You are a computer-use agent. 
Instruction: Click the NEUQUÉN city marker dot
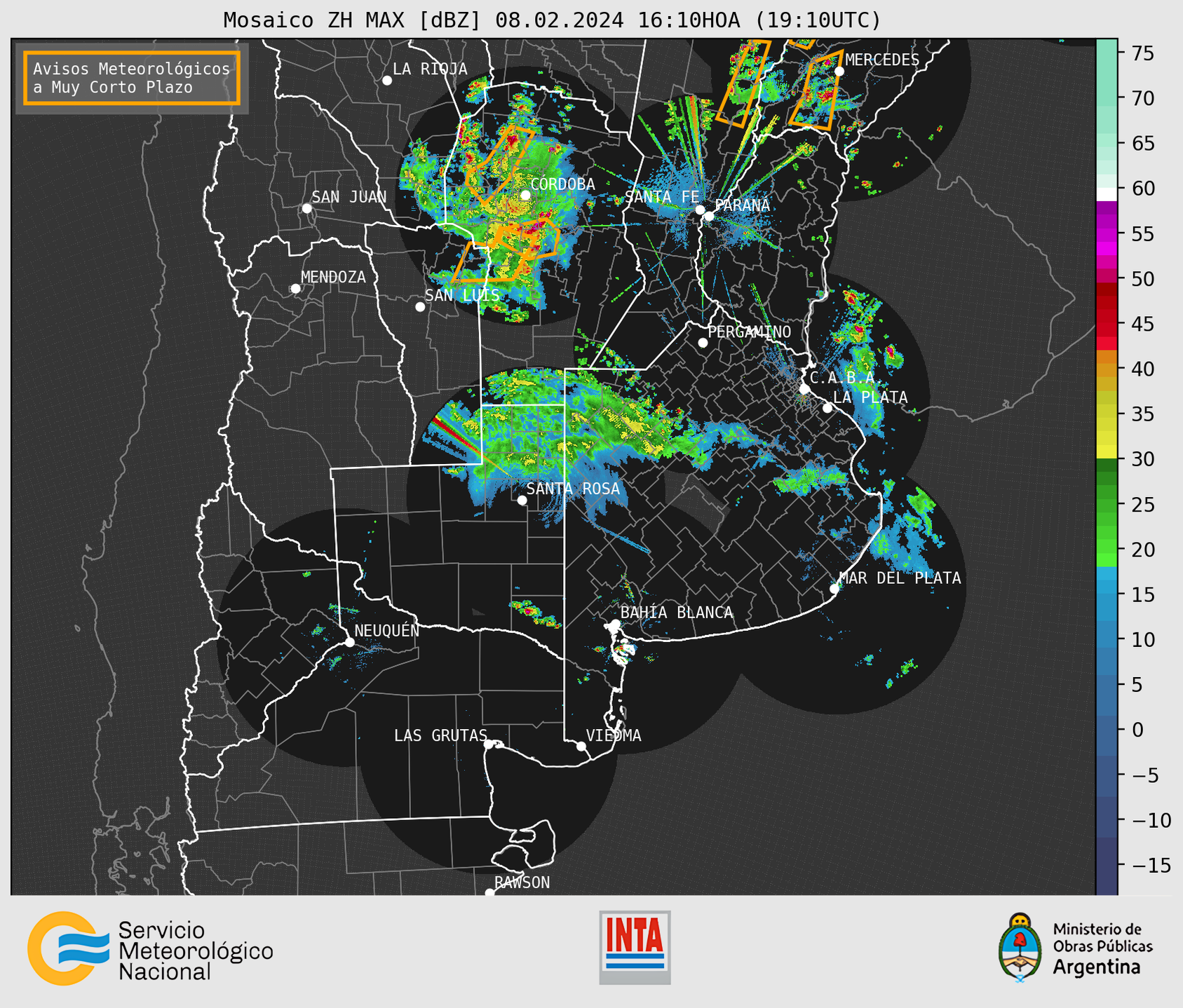[x=349, y=642]
